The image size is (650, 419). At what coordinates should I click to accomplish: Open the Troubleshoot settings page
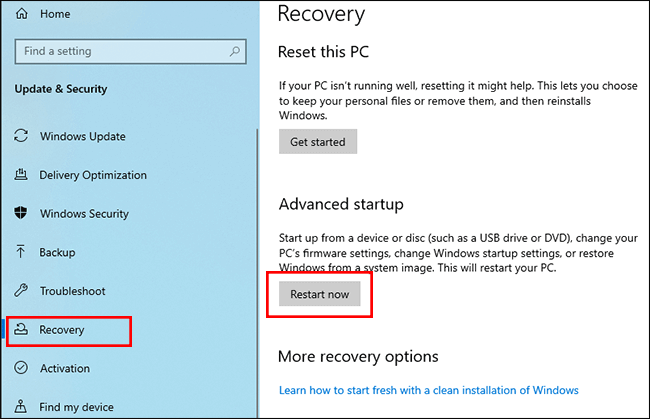point(72,291)
